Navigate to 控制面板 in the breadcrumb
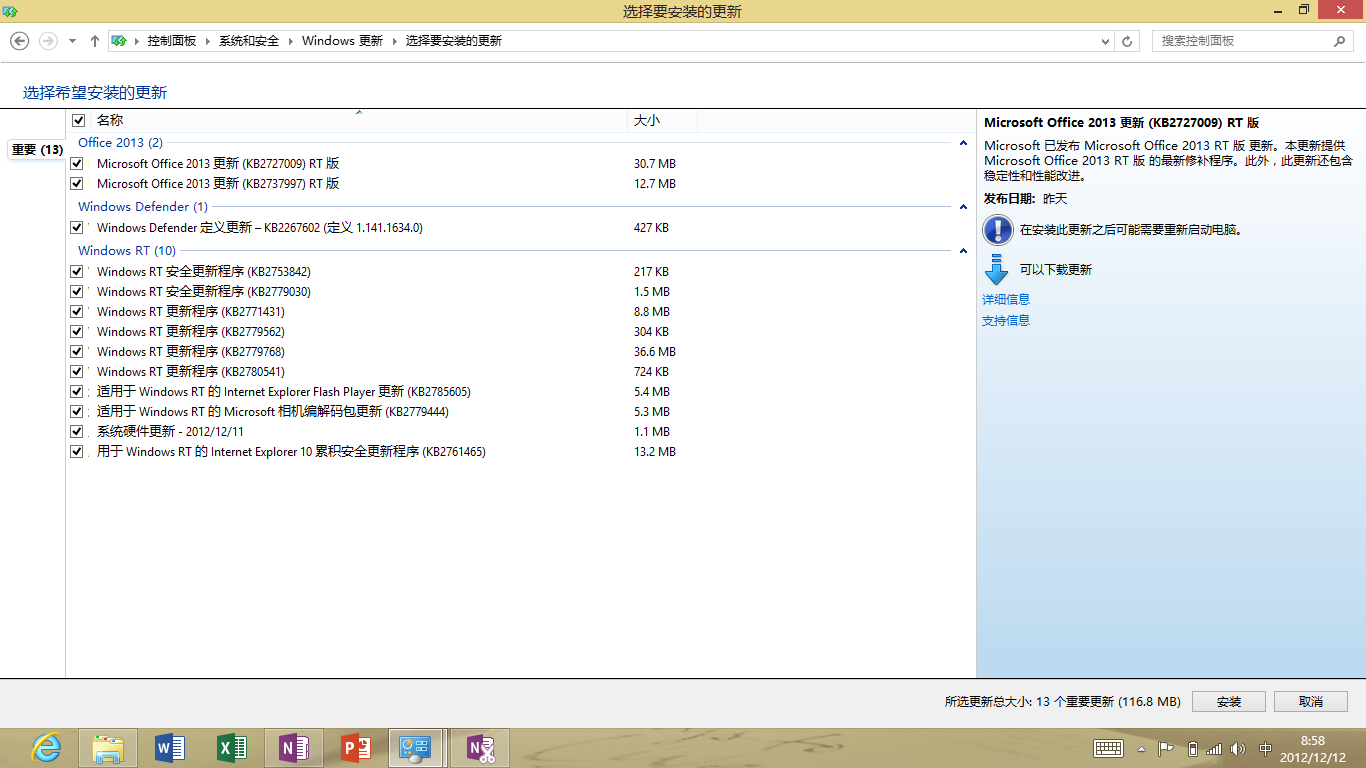This screenshot has width=1366, height=768. [x=172, y=41]
